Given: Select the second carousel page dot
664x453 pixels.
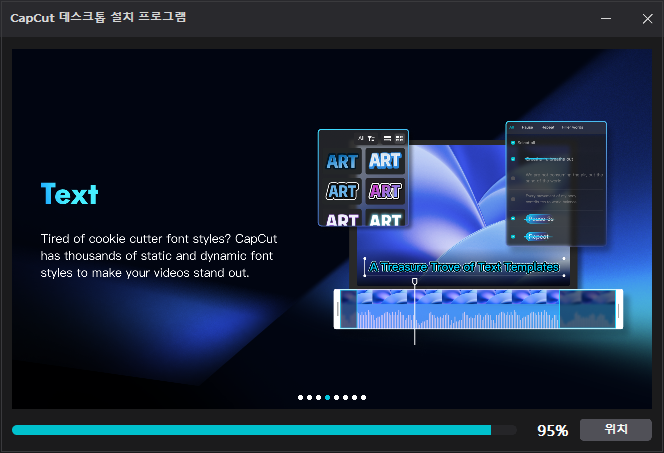Looking at the screenshot, I should tap(310, 398).
